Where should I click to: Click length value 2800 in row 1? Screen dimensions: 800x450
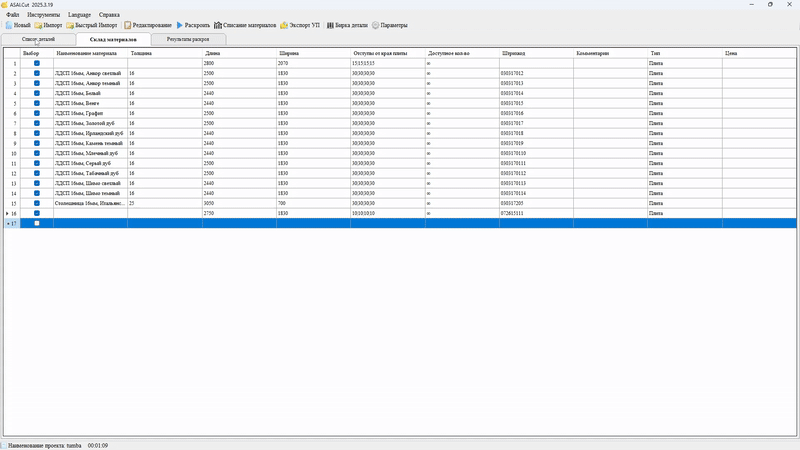pyautogui.click(x=239, y=63)
